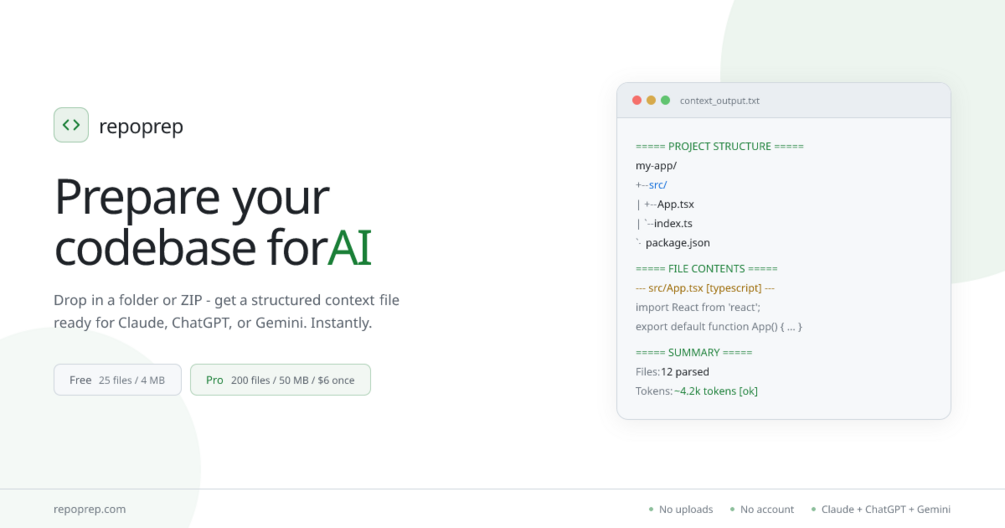Click the green window dot
The height and width of the screenshot is (528, 1005).
pos(665,101)
